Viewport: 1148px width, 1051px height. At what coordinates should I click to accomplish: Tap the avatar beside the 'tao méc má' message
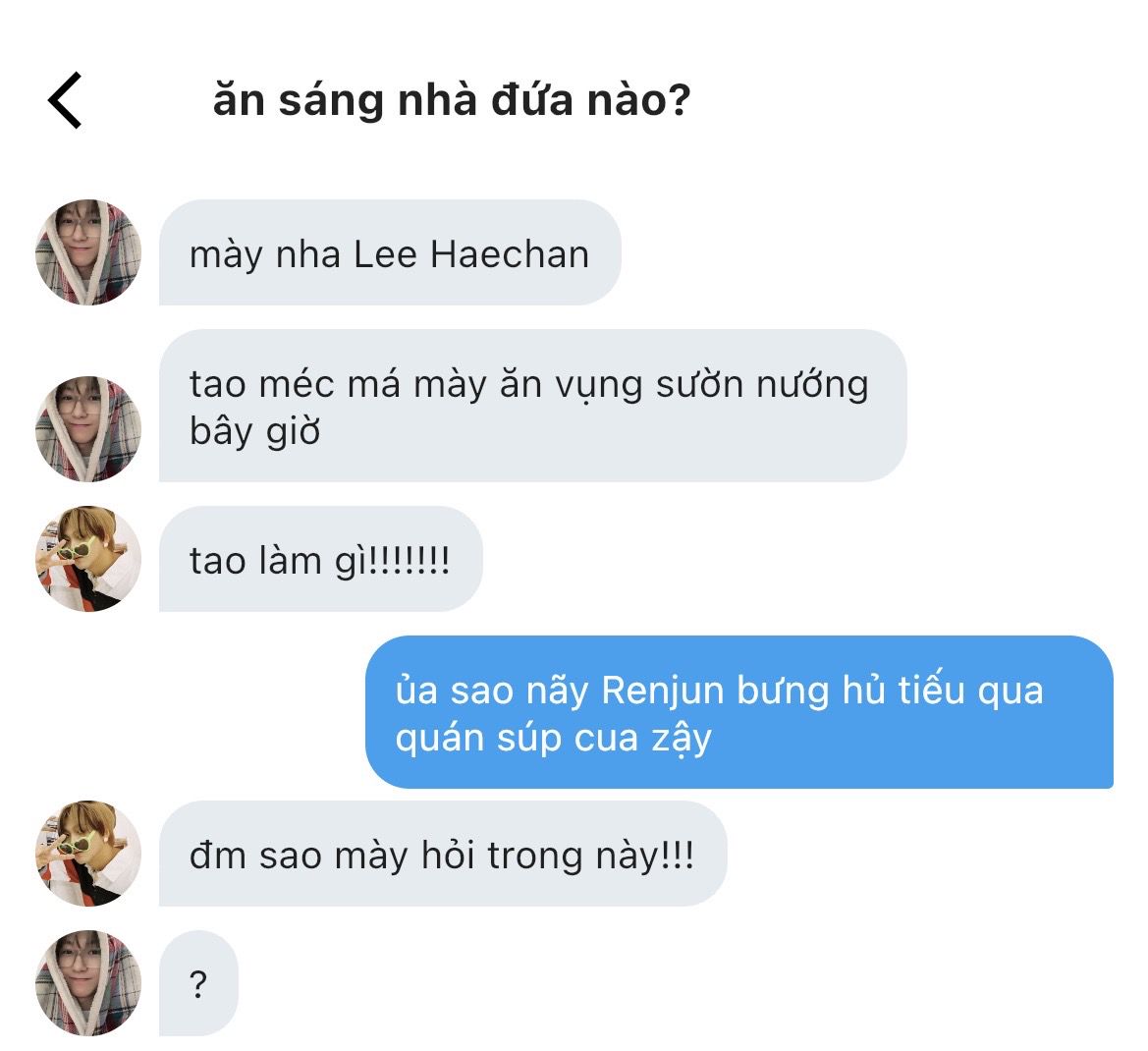pyautogui.click(x=88, y=428)
